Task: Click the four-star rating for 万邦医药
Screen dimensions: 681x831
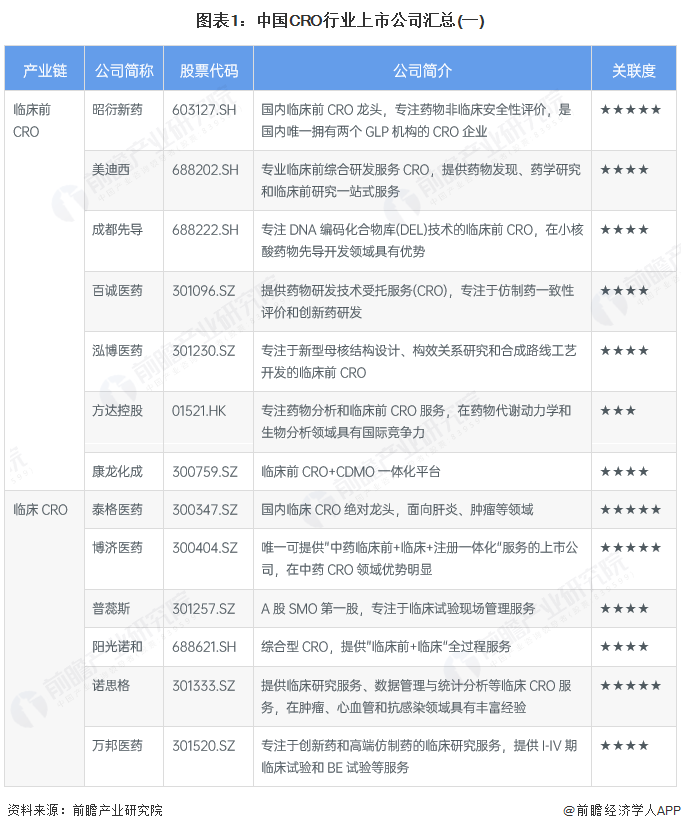Action: coord(624,746)
